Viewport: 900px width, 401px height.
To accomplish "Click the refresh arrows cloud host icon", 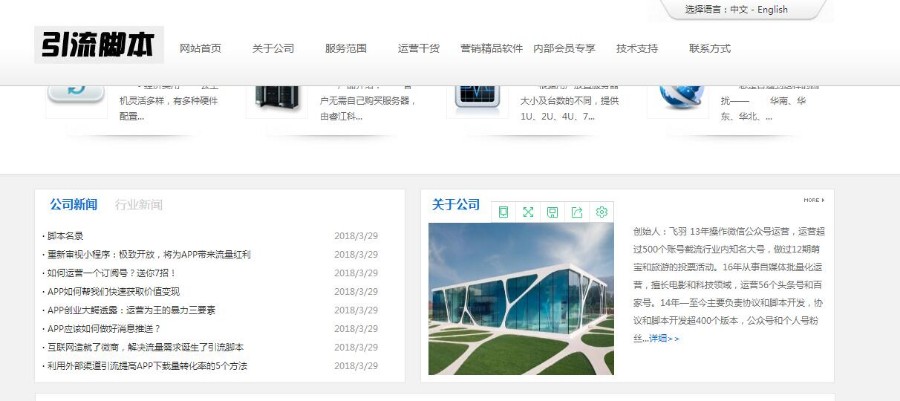I will coord(76,95).
